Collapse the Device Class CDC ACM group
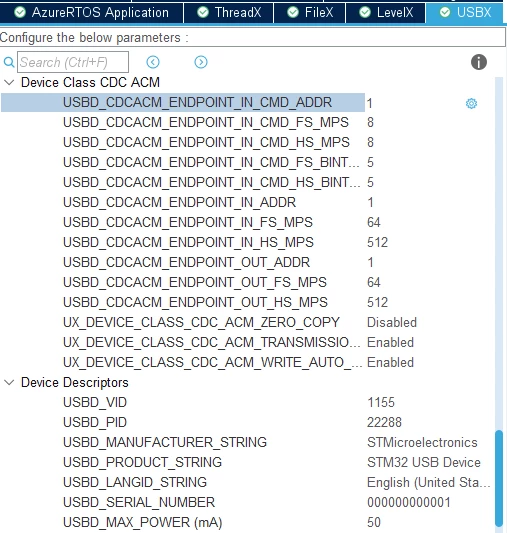 coord(9,82)
